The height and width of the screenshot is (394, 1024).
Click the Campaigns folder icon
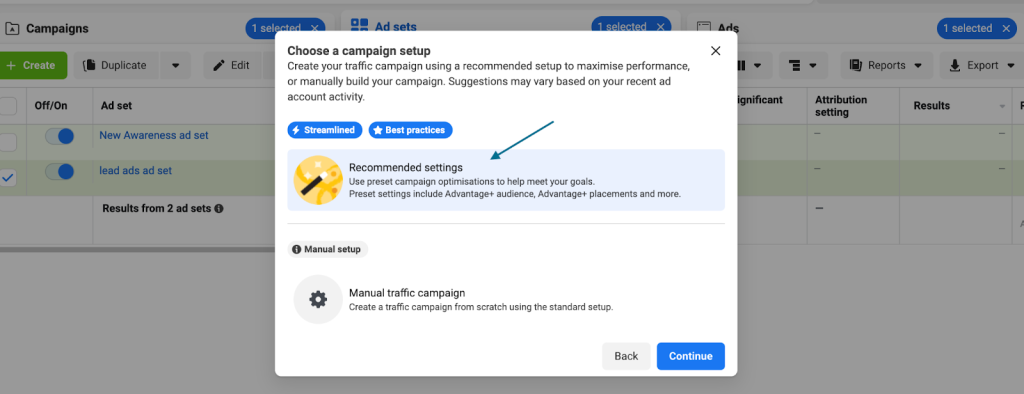click(12, 28)
